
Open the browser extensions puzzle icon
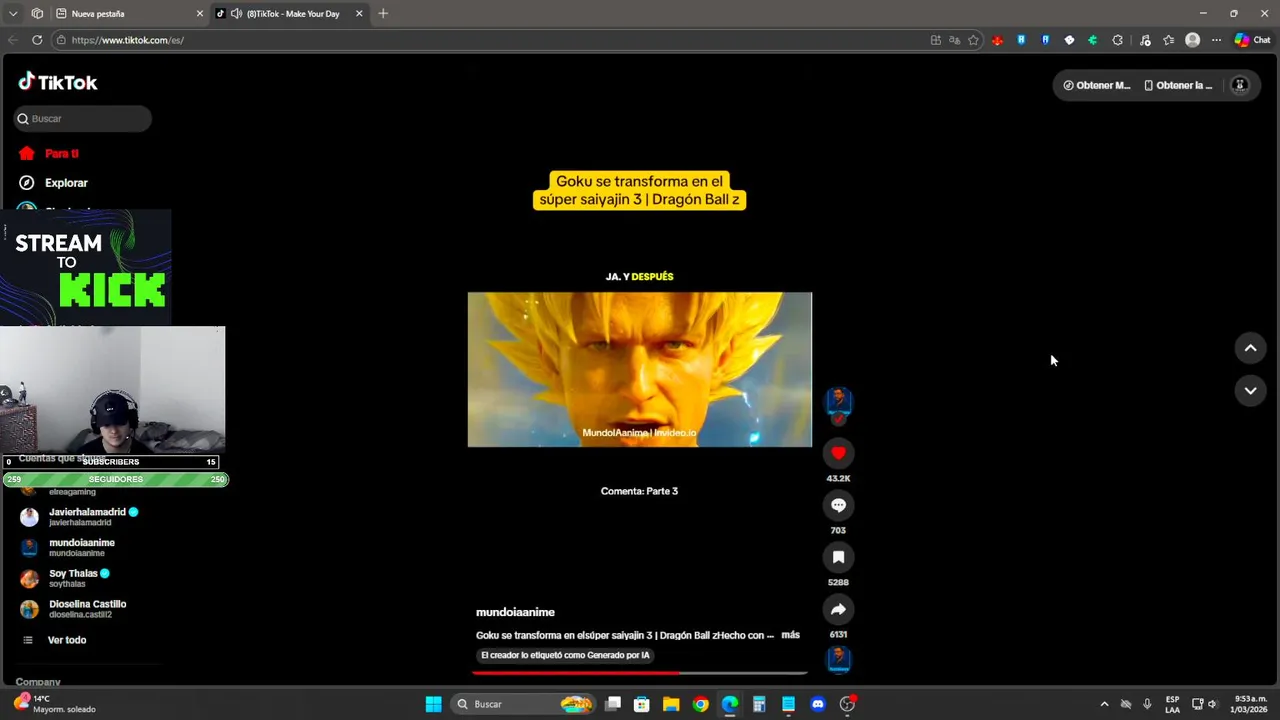[x=1117, y=40]
